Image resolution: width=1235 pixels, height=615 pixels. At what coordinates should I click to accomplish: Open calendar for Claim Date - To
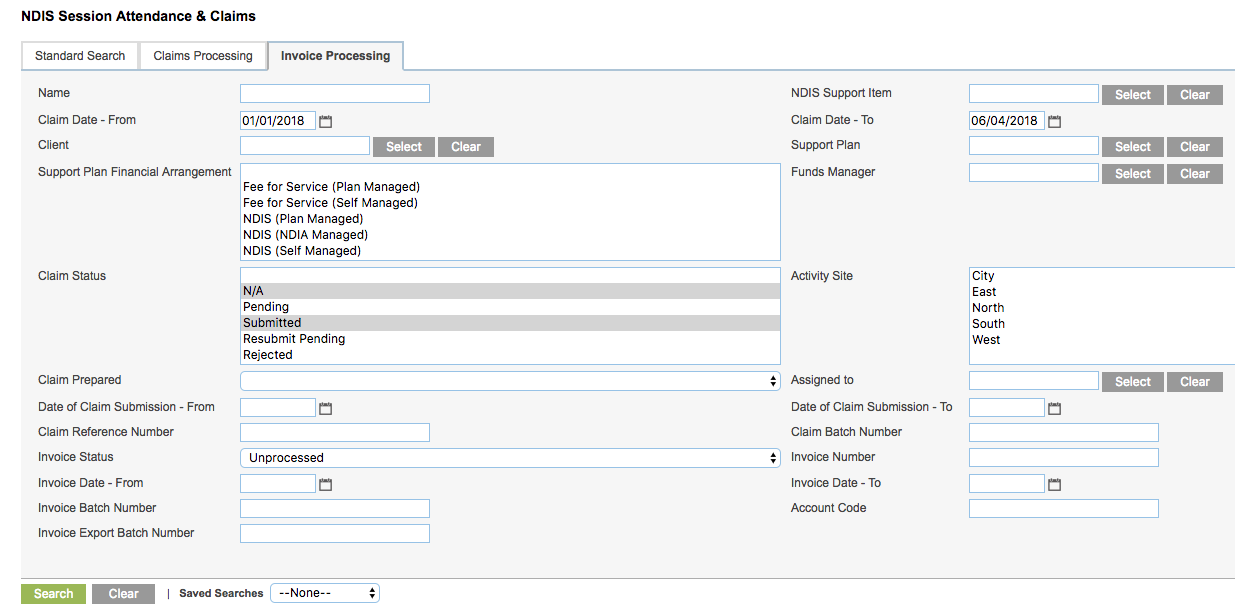click(1054, 121)
